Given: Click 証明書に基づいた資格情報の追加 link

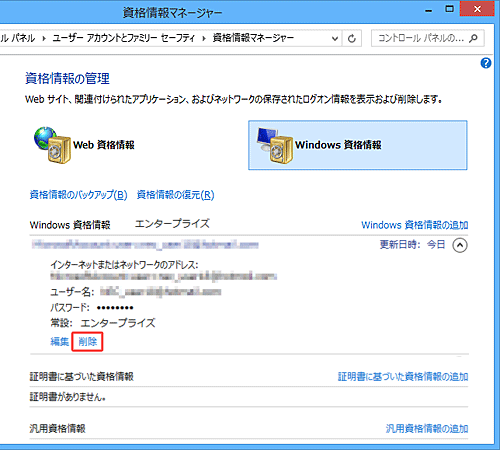Looking at the screenshot, I should pyautogui.click(x=403, y=377).
